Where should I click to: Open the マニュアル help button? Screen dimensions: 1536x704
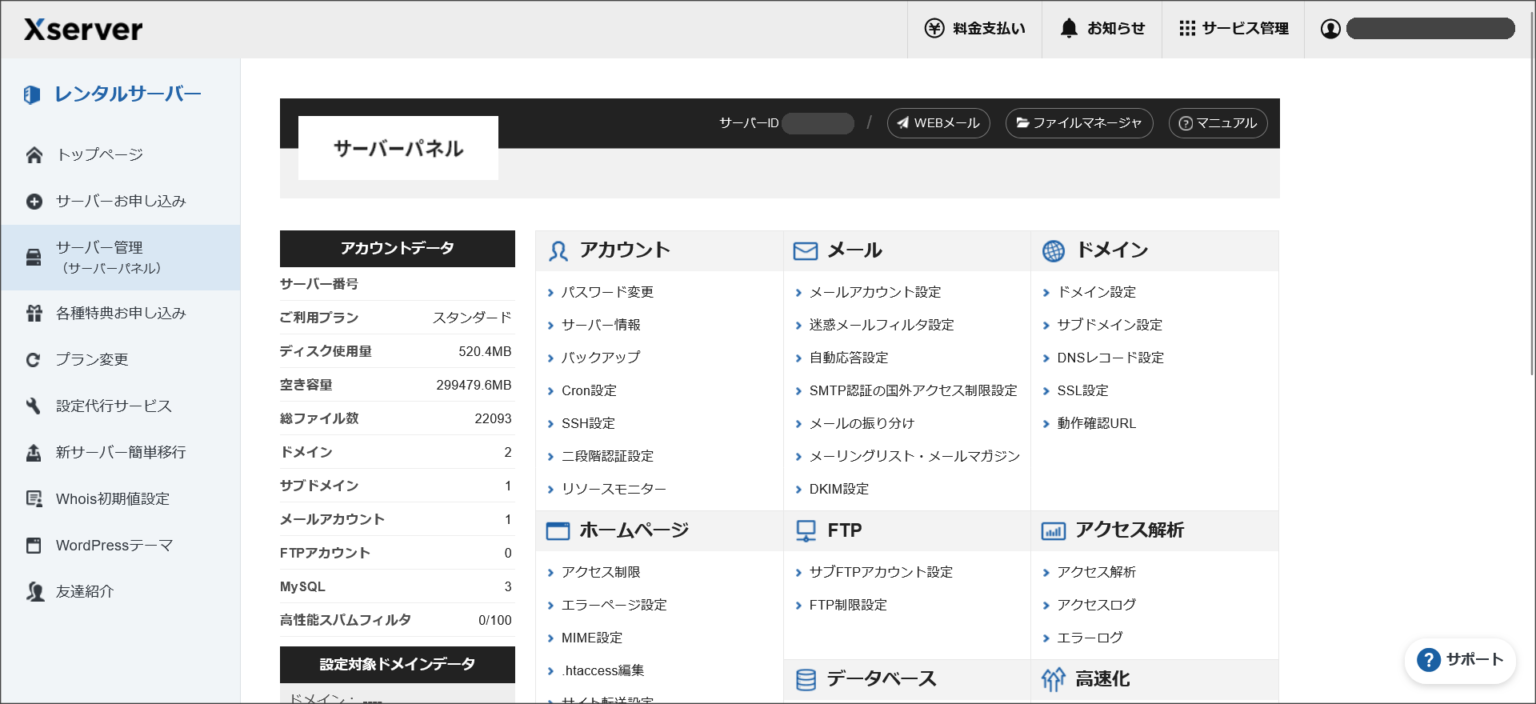pos(1217,123)
